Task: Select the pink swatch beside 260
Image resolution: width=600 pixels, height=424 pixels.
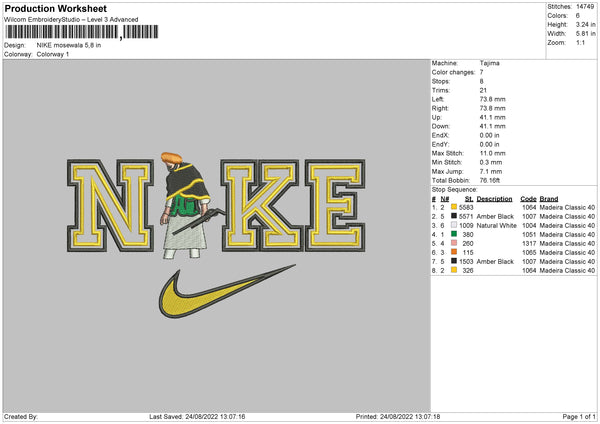Action: click(x=454, y=243)
